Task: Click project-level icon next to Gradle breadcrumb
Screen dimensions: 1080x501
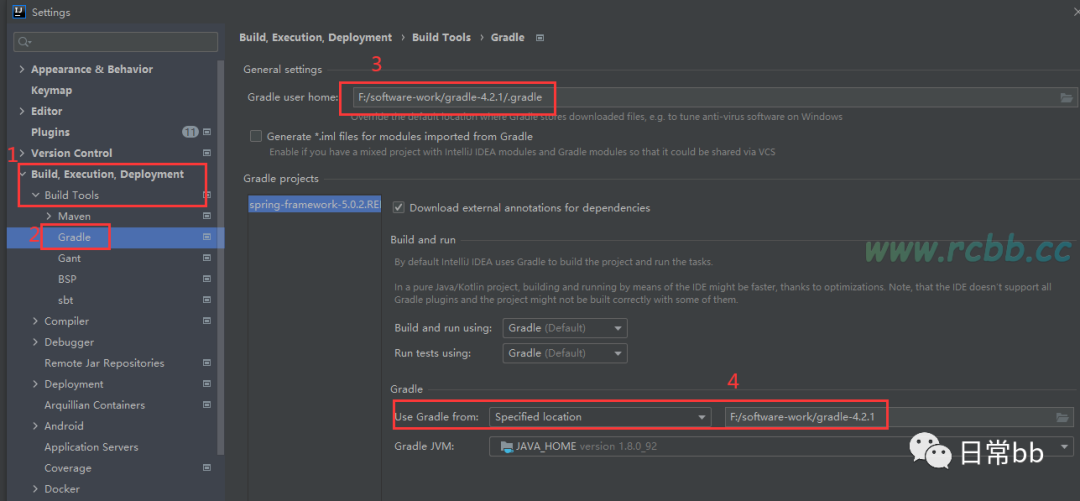Action: point(540,38)
